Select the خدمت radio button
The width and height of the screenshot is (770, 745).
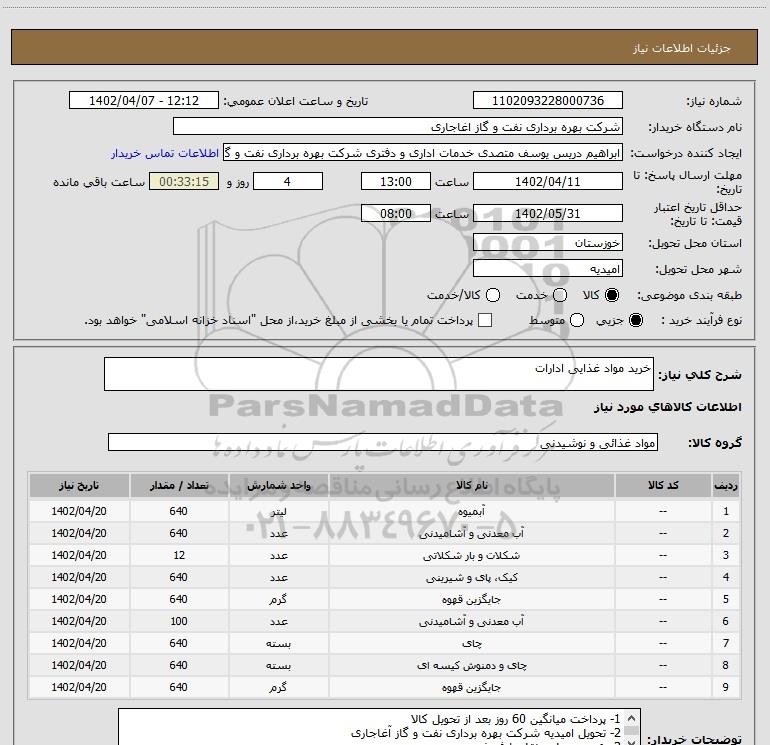tap(560, 295)
